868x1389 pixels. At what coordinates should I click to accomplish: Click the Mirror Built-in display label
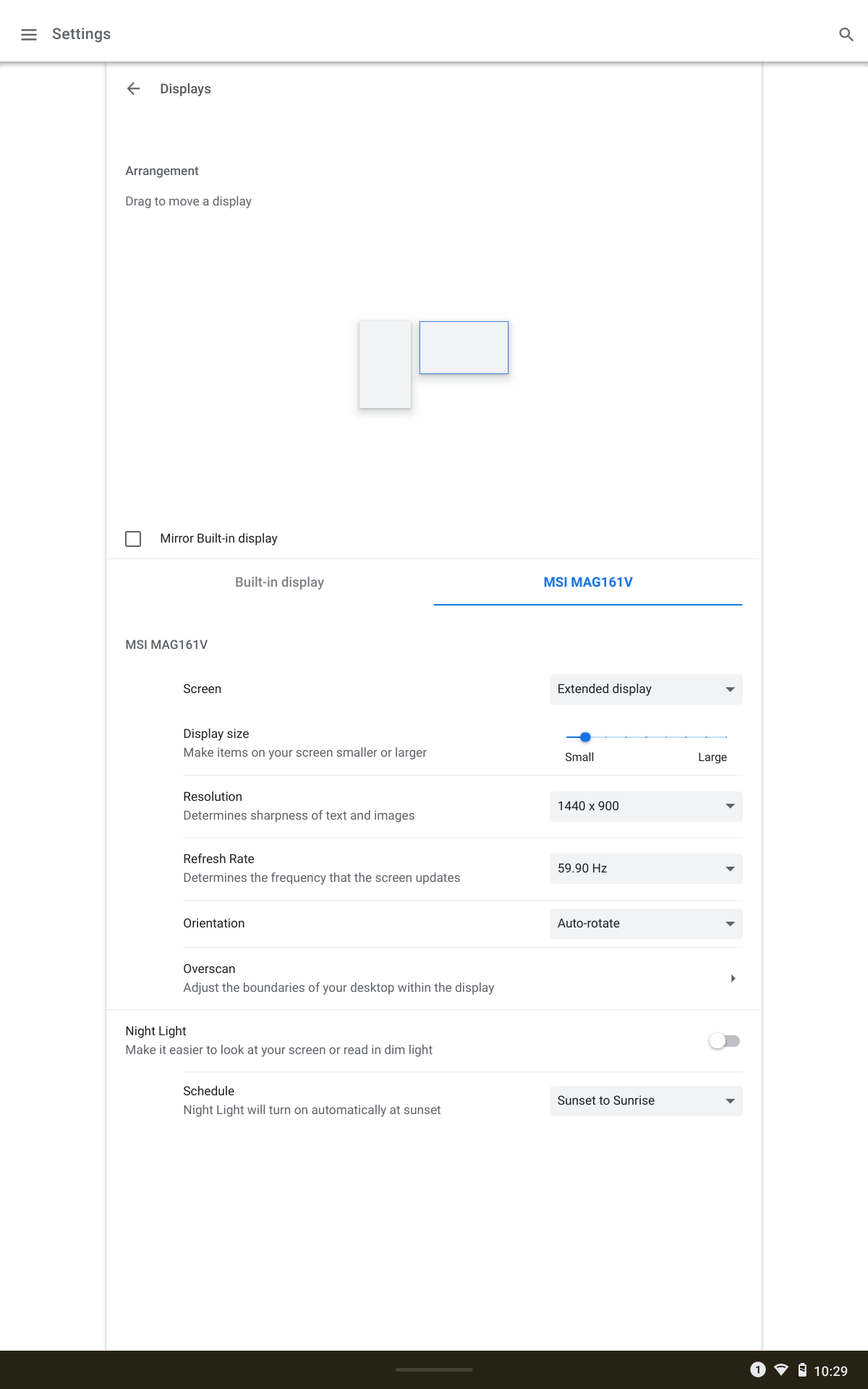(x=218, y=539)
